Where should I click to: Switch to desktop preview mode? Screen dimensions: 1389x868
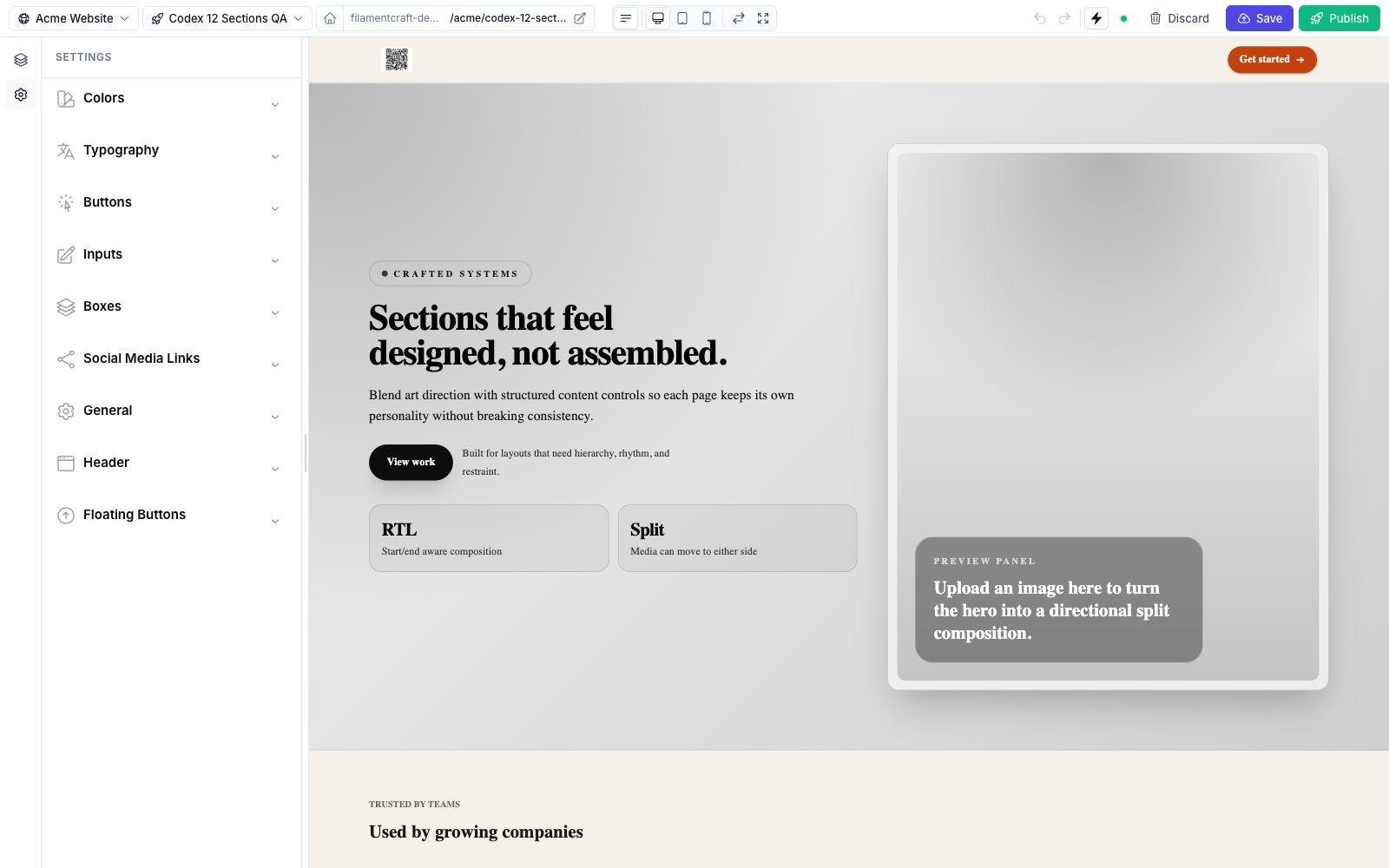point(658,18)
